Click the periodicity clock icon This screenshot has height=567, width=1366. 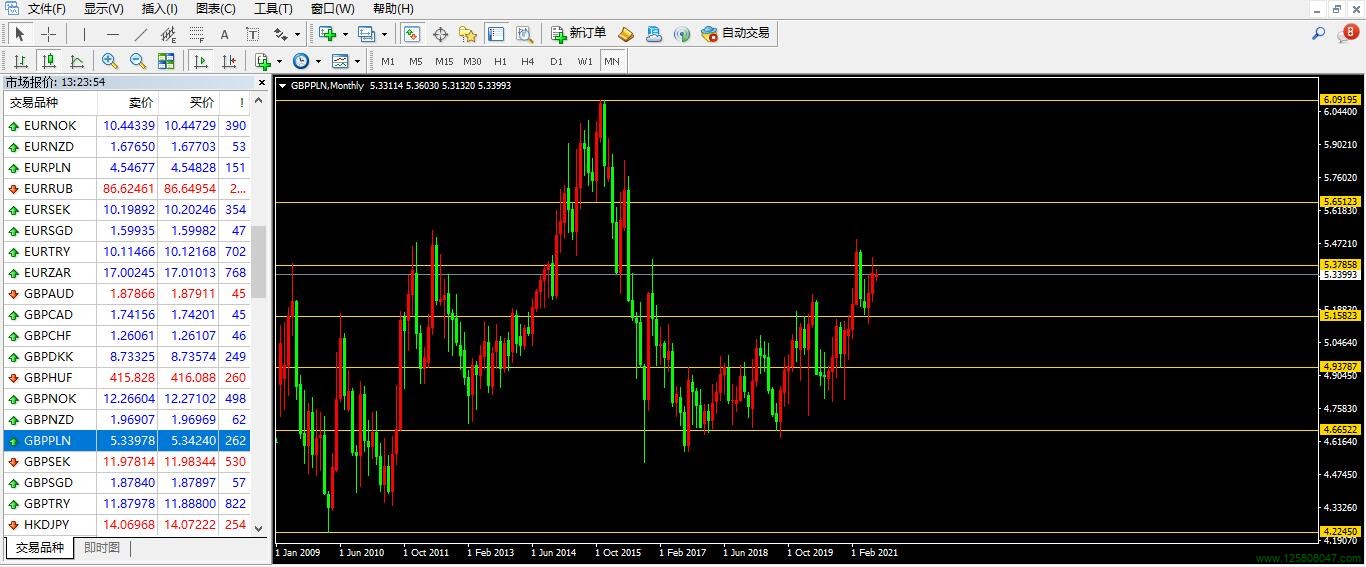(x=301, y=61)
